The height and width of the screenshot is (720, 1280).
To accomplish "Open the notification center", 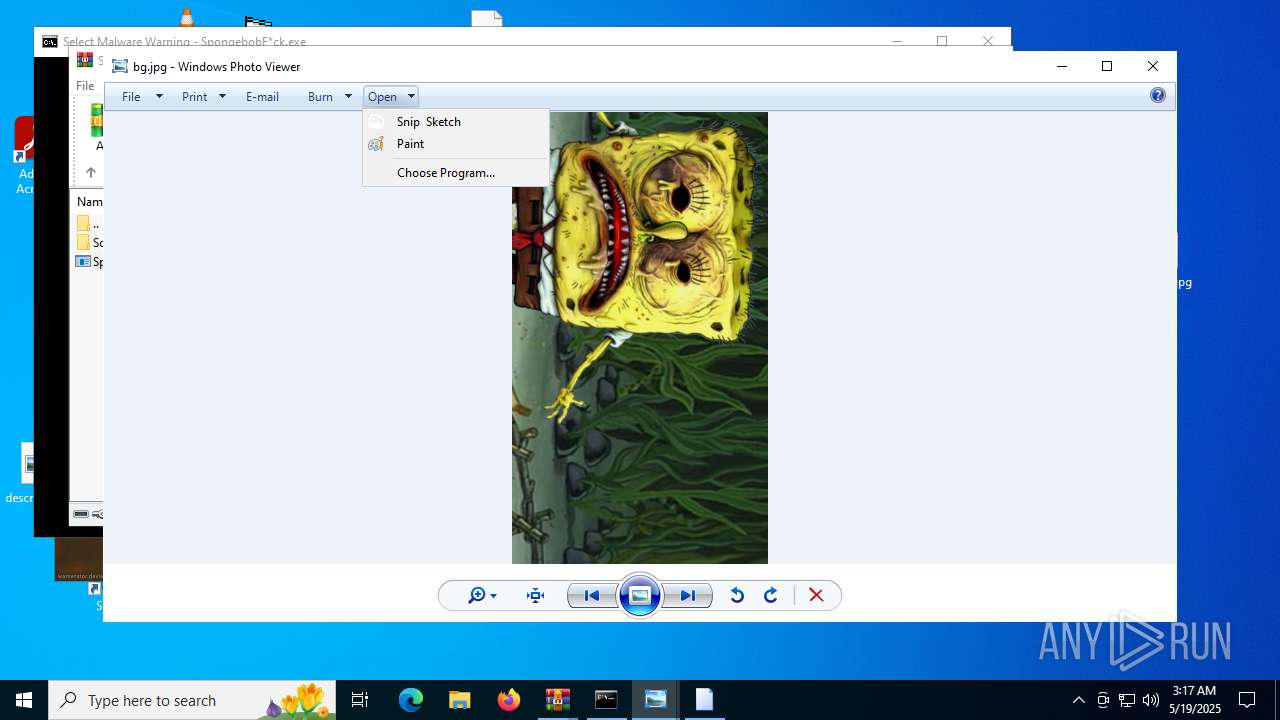I will [1247, 700].
